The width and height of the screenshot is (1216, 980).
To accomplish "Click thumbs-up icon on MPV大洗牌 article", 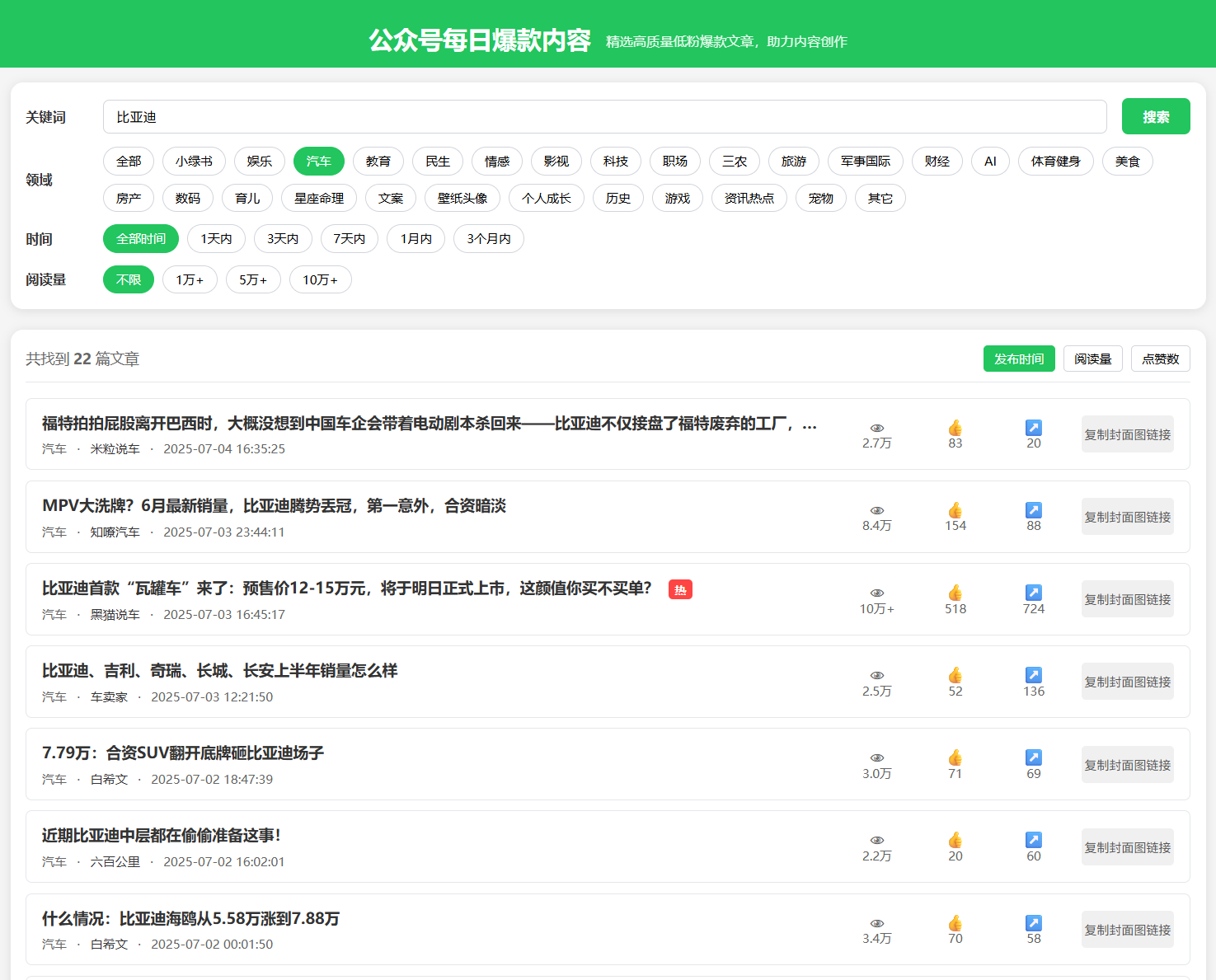I will pyautogui.click(x=955, y=510).
